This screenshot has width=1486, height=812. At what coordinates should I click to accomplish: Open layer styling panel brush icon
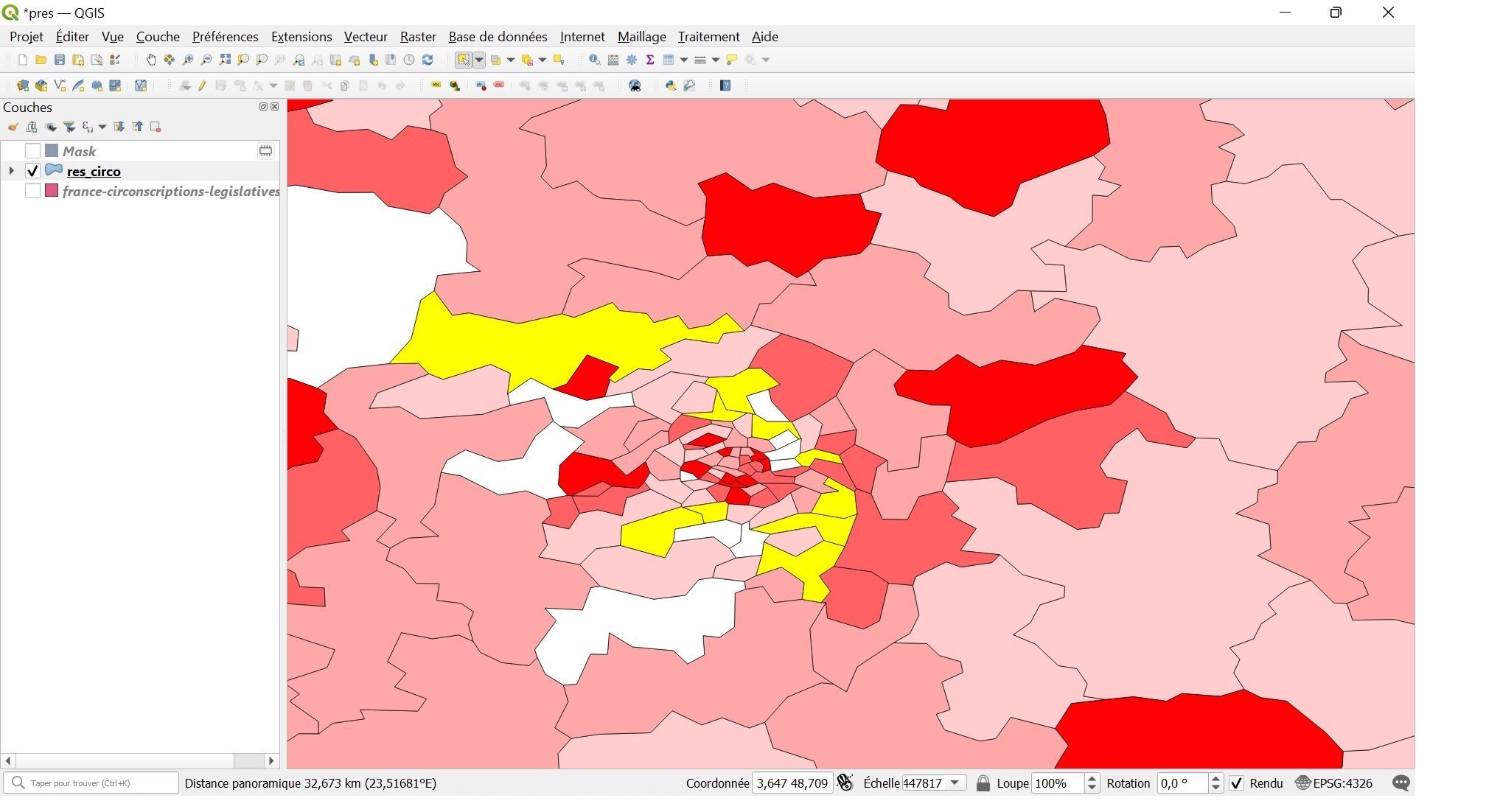pyautogui.click(x=13, y=127)
